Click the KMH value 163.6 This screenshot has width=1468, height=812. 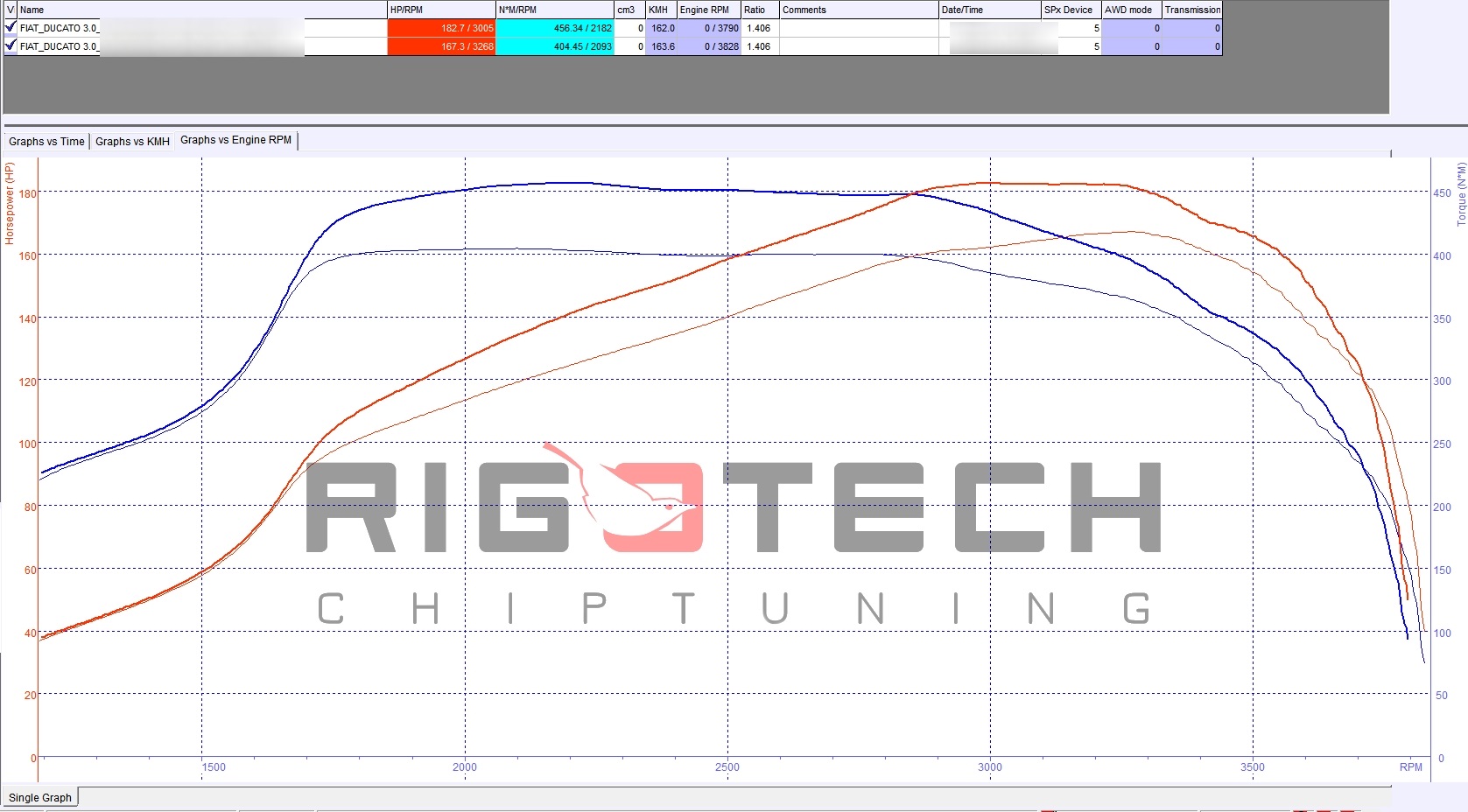pos(661,46)
